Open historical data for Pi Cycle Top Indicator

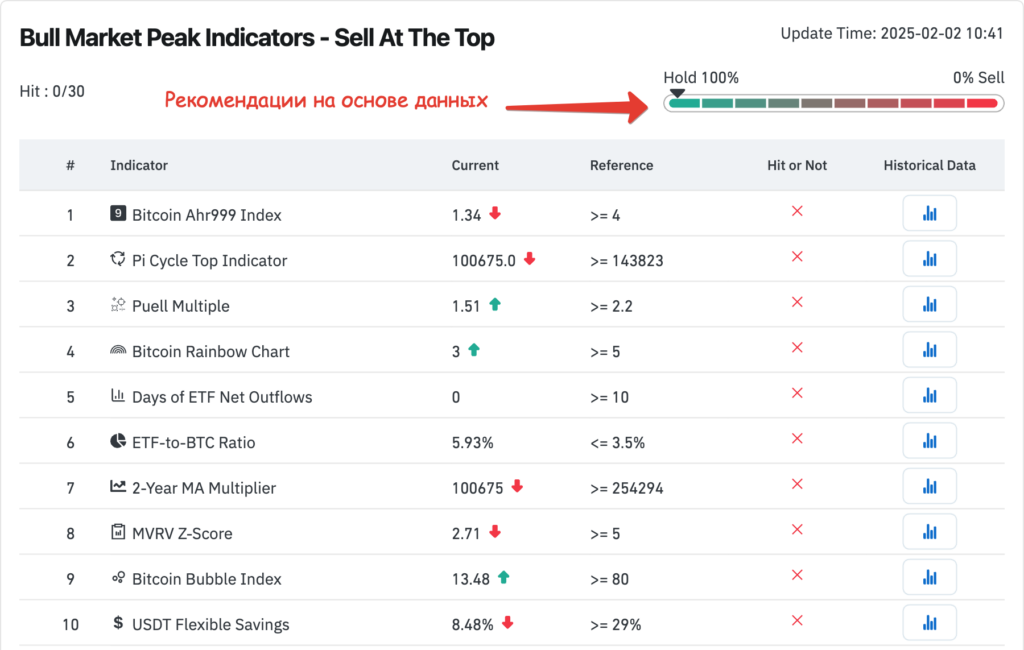[x=929, y=258]
